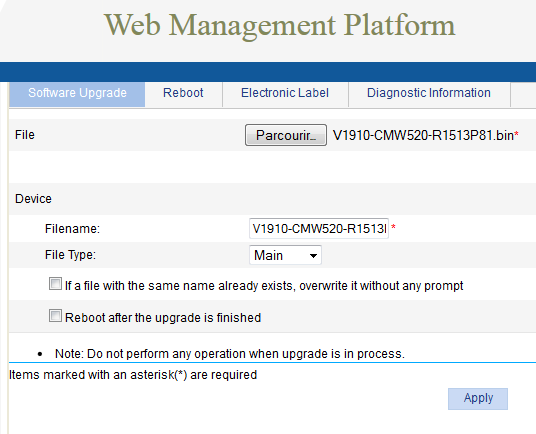
Task: Check Reboot after the upgrade is finished
Action: click(55, 316)
